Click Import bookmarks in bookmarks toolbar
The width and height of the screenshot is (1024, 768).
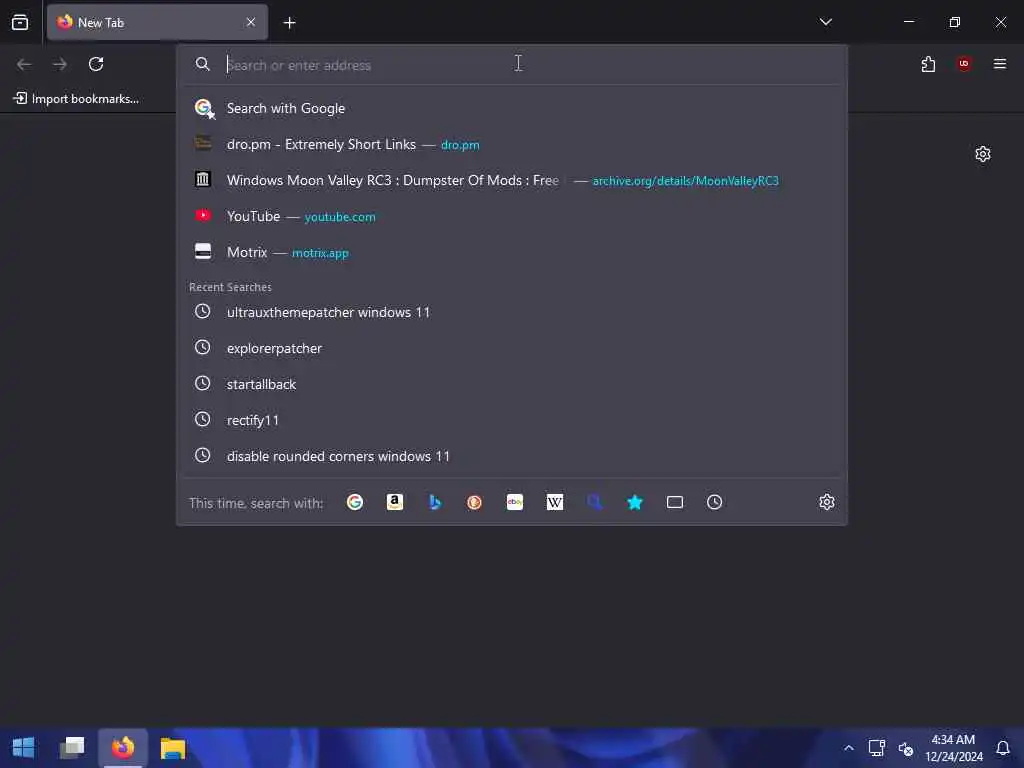(x=76, y=99)
